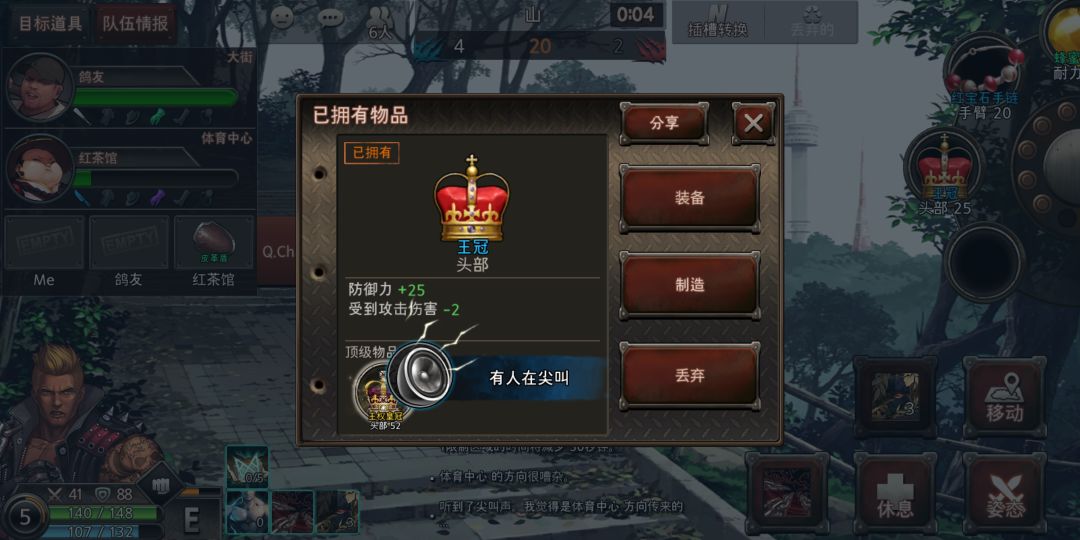The width and height of the screenshot is (1080, 540).
Task: Tap the 休息 rest icon
Action: click(895, 492)
